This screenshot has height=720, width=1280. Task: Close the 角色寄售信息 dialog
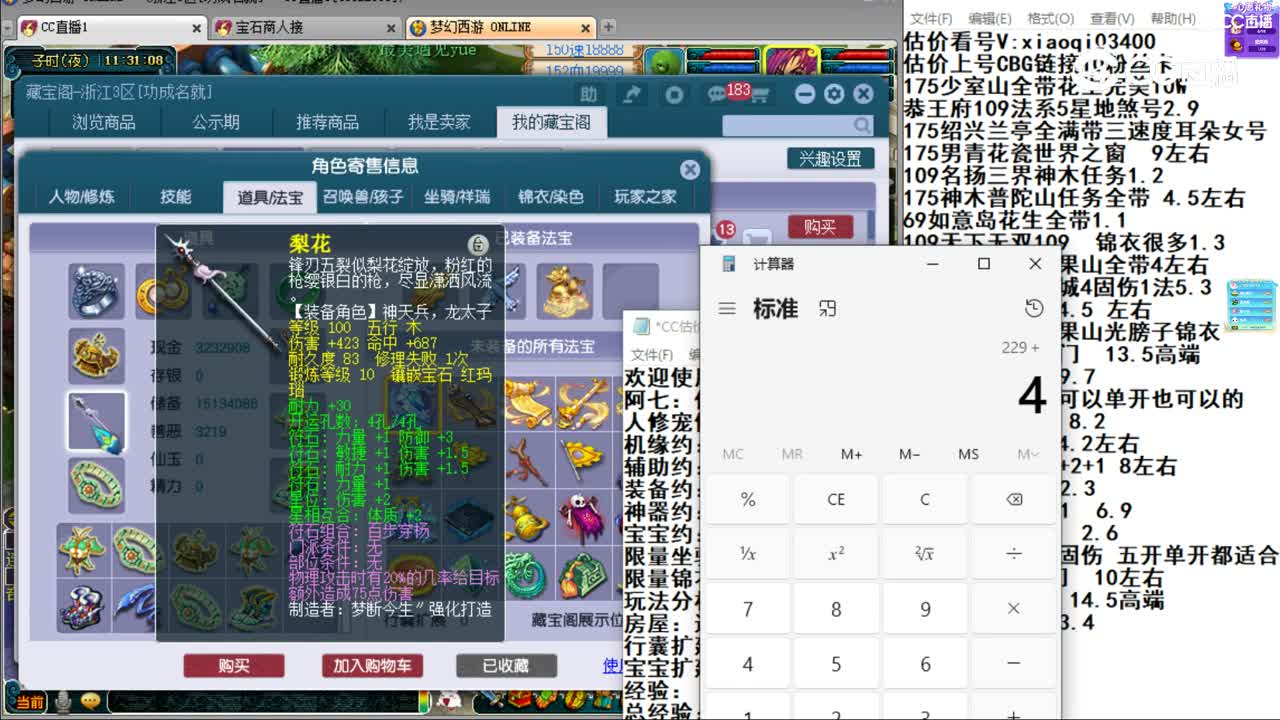click(x=690, y=169)
